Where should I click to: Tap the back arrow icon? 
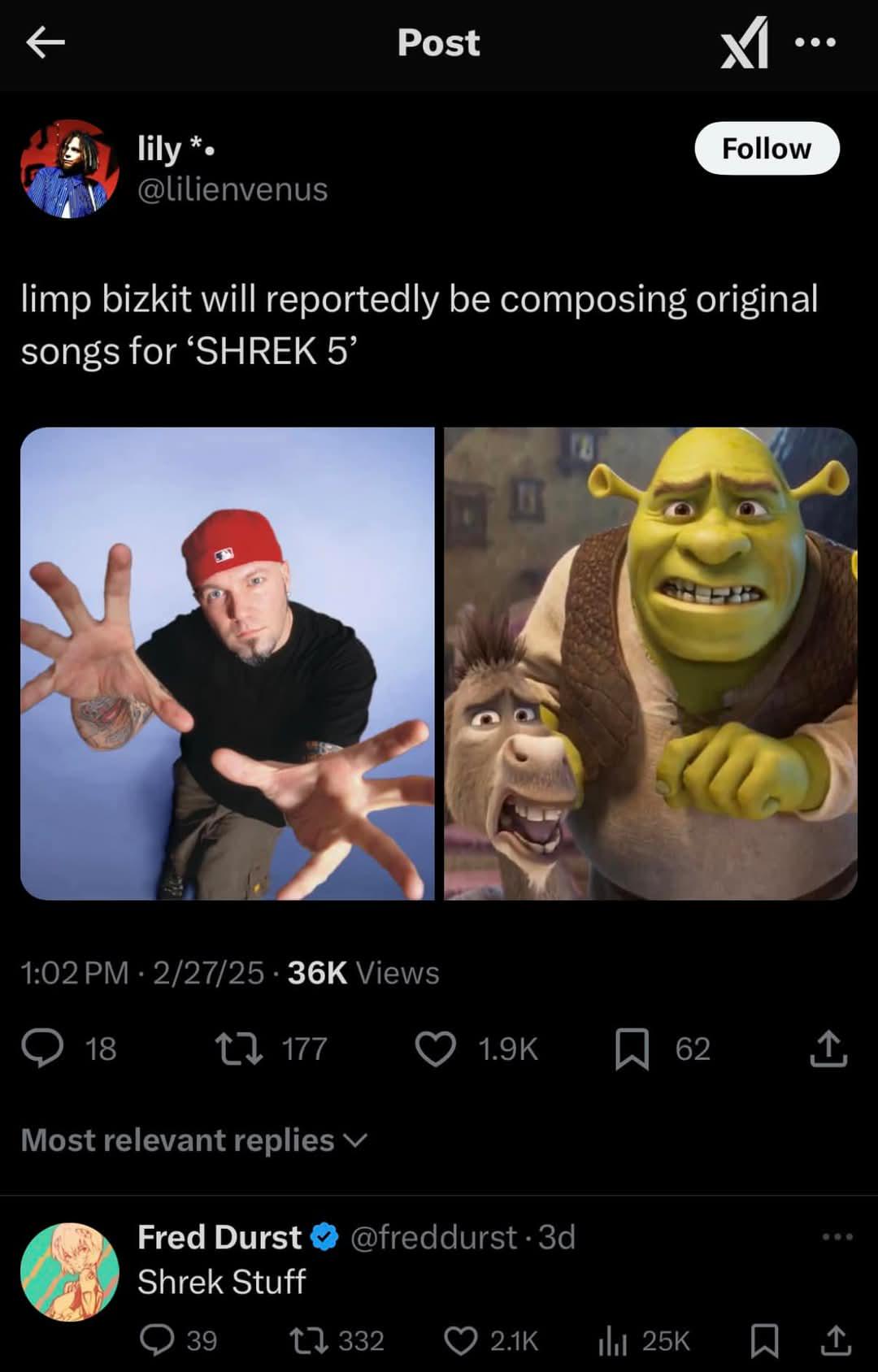coord(46,42)
